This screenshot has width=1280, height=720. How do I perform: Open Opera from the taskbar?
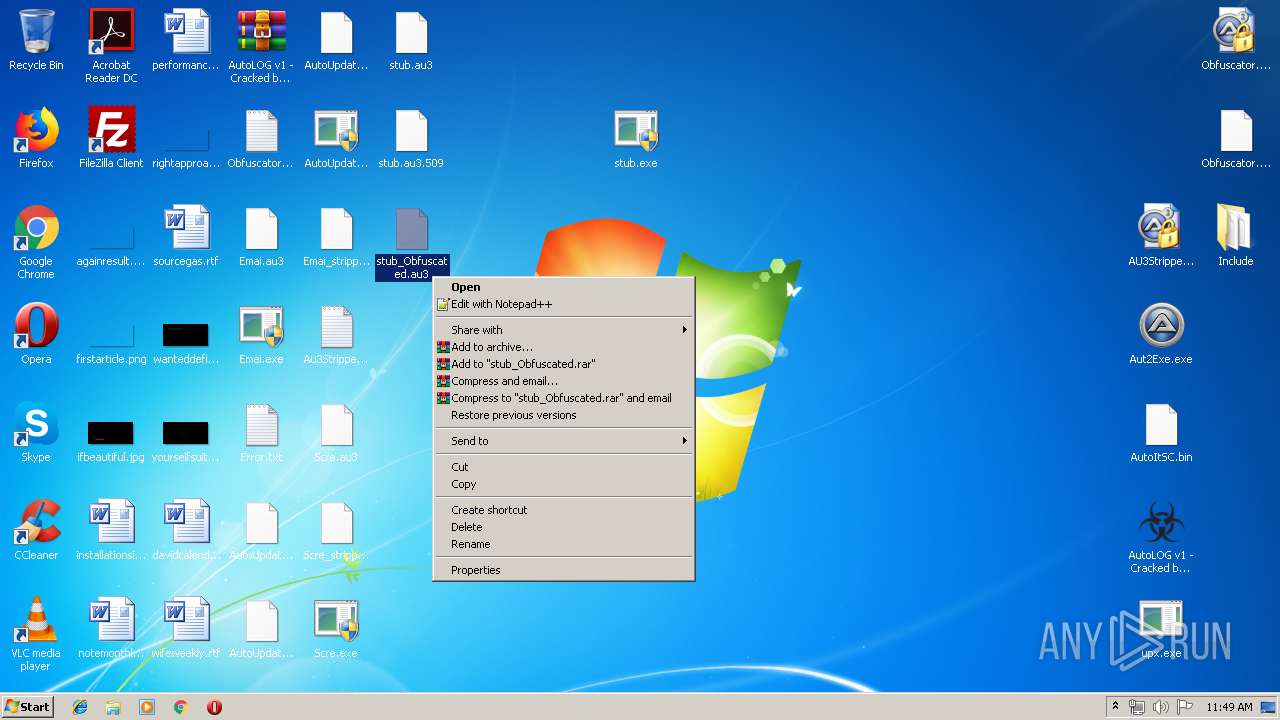coord(214,707)
